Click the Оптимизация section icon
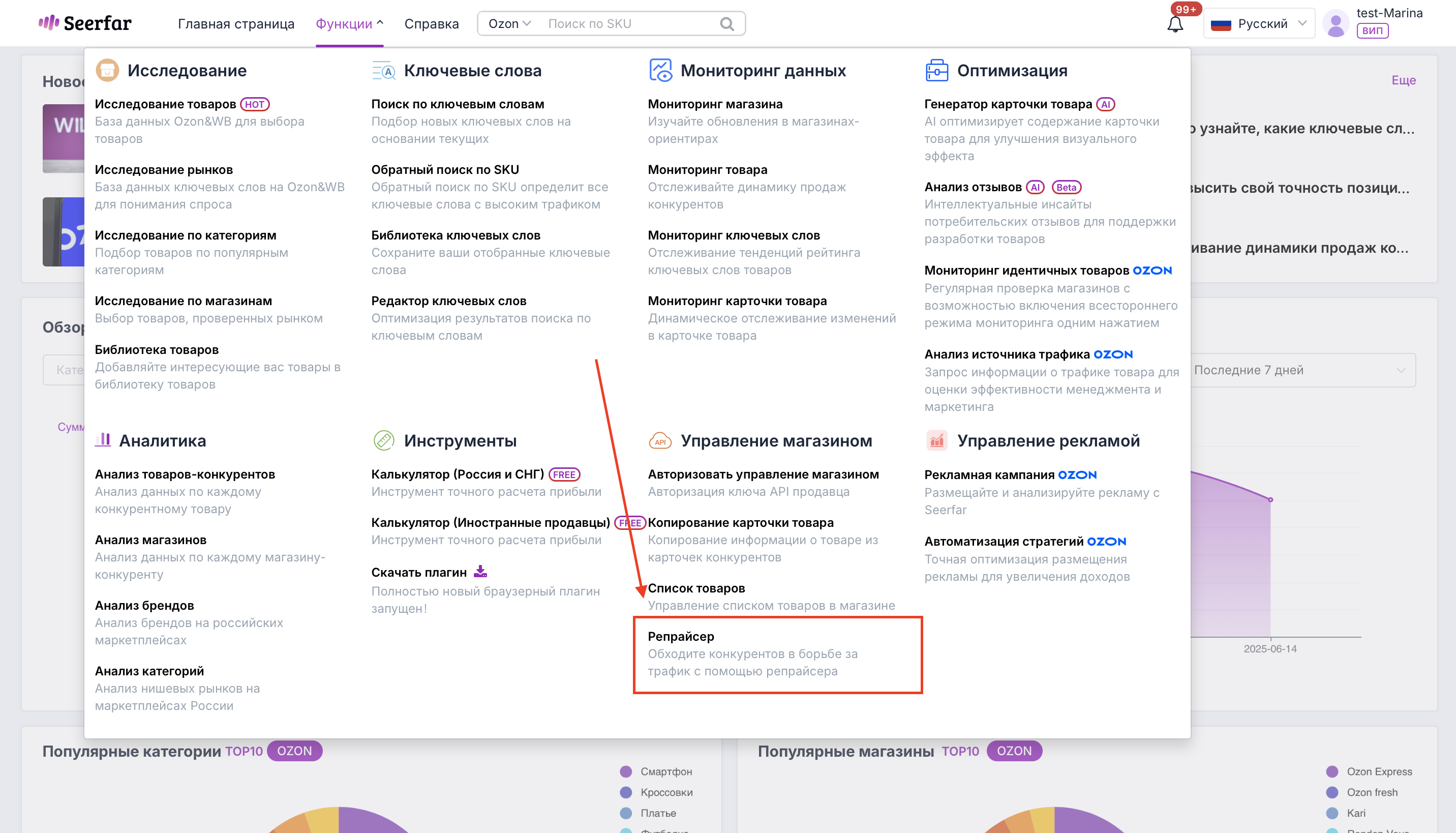The width and height of the screenshot is (1456, 833). pyautogui.click(x=936, y=70)
